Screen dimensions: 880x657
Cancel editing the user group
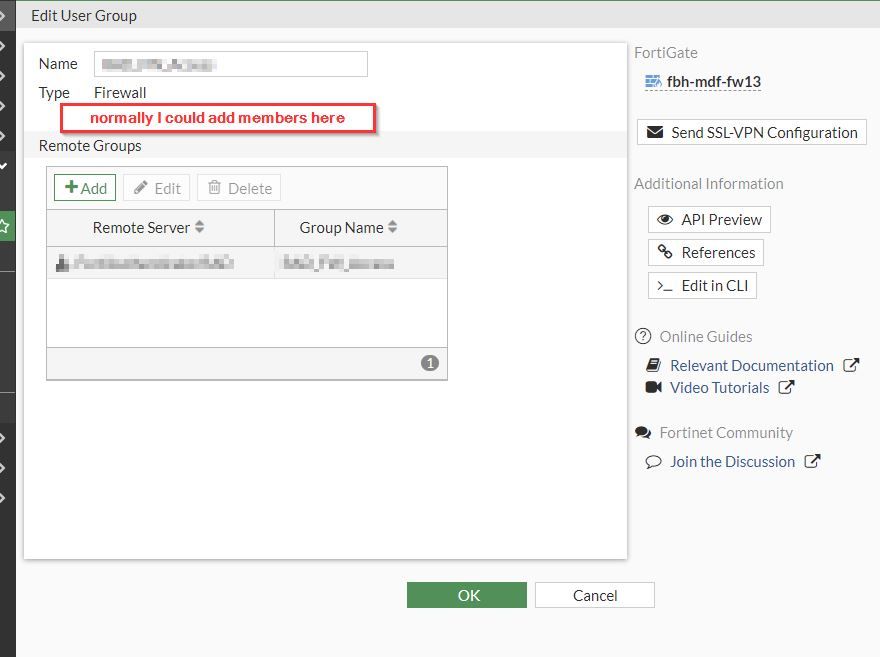[595, 595]
